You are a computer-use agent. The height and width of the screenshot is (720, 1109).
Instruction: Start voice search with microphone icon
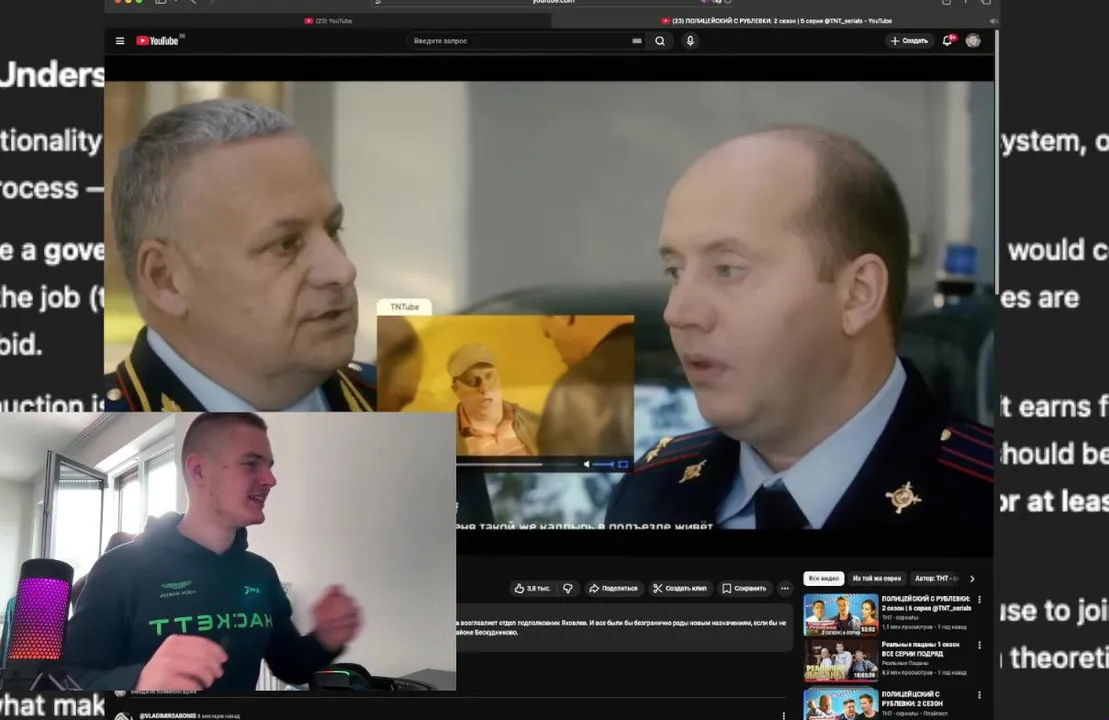coord(690,41)
